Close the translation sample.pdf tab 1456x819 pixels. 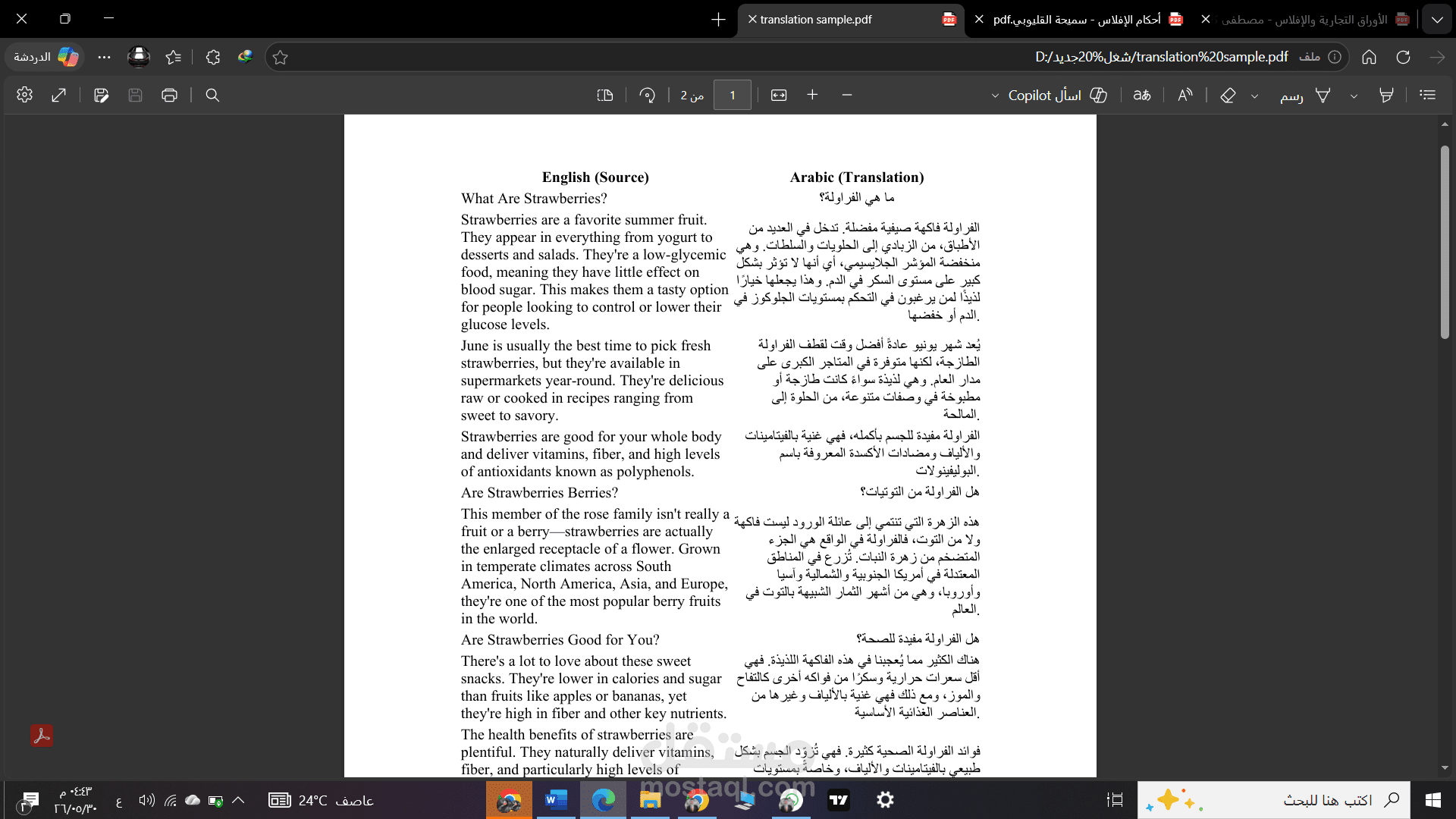pyautogui.click(x=752, y=20)
